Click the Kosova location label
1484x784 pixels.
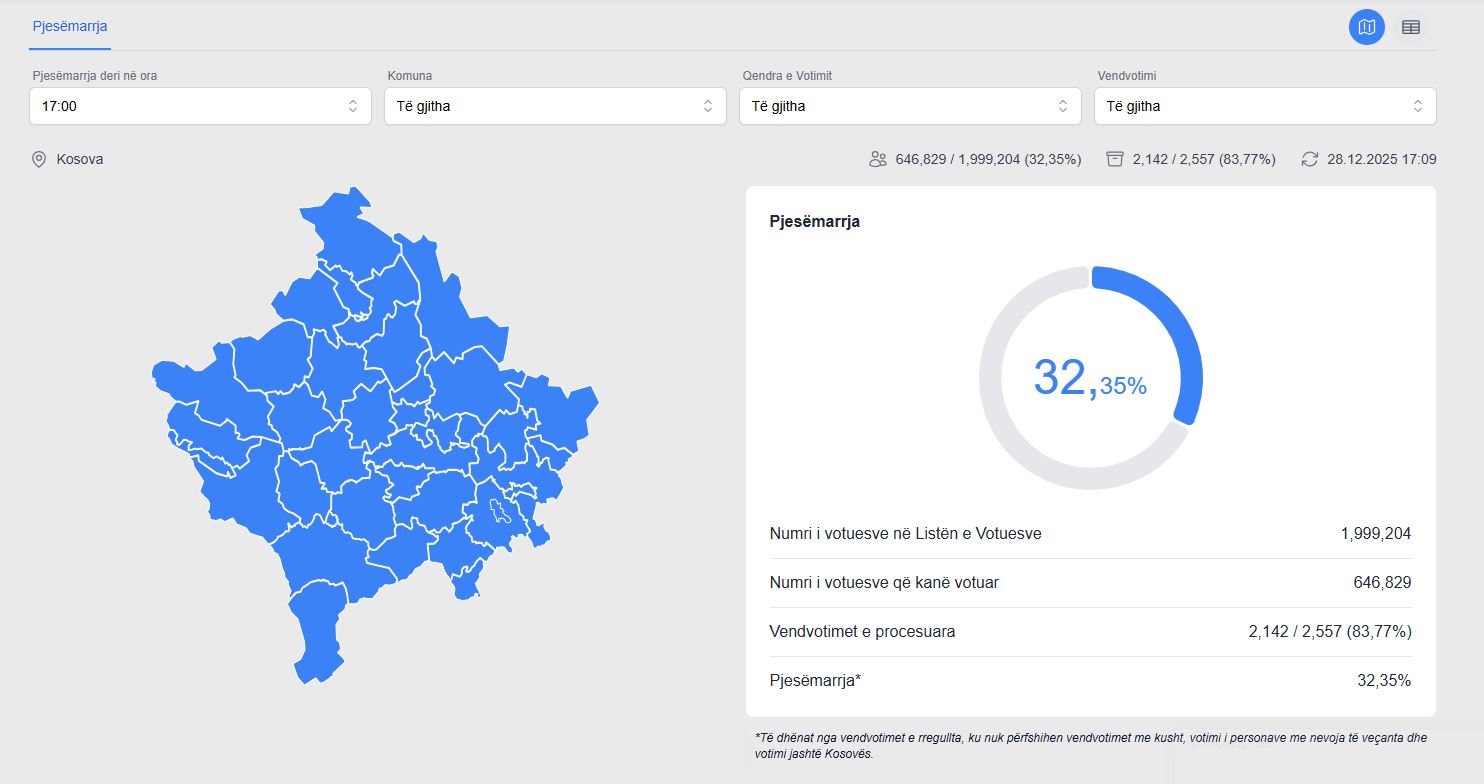click(80, 159)
